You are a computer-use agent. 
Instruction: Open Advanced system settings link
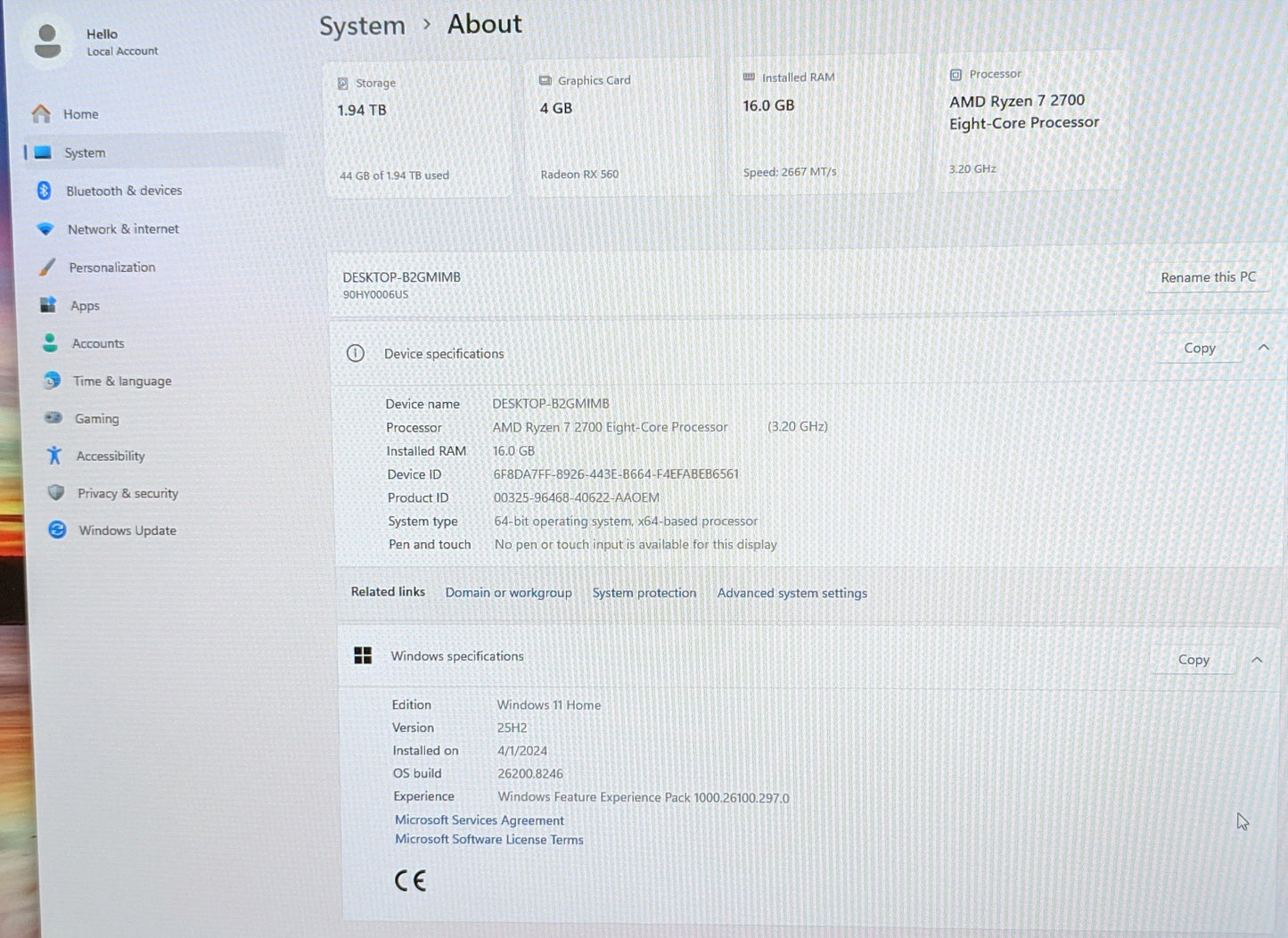point(792,593)
